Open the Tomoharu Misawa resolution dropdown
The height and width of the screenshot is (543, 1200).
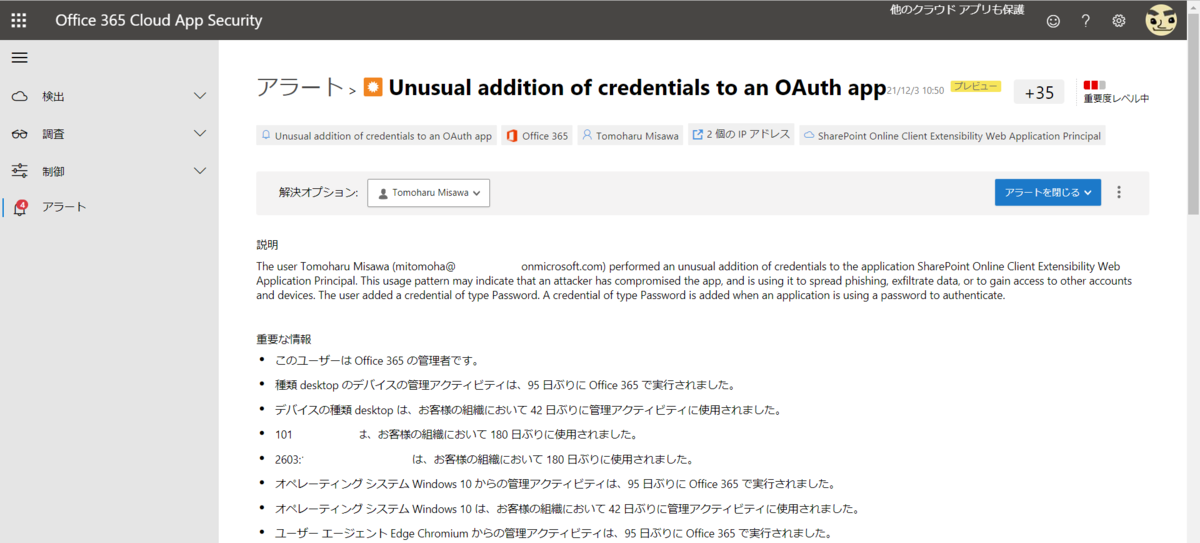[x=428, y=192]
